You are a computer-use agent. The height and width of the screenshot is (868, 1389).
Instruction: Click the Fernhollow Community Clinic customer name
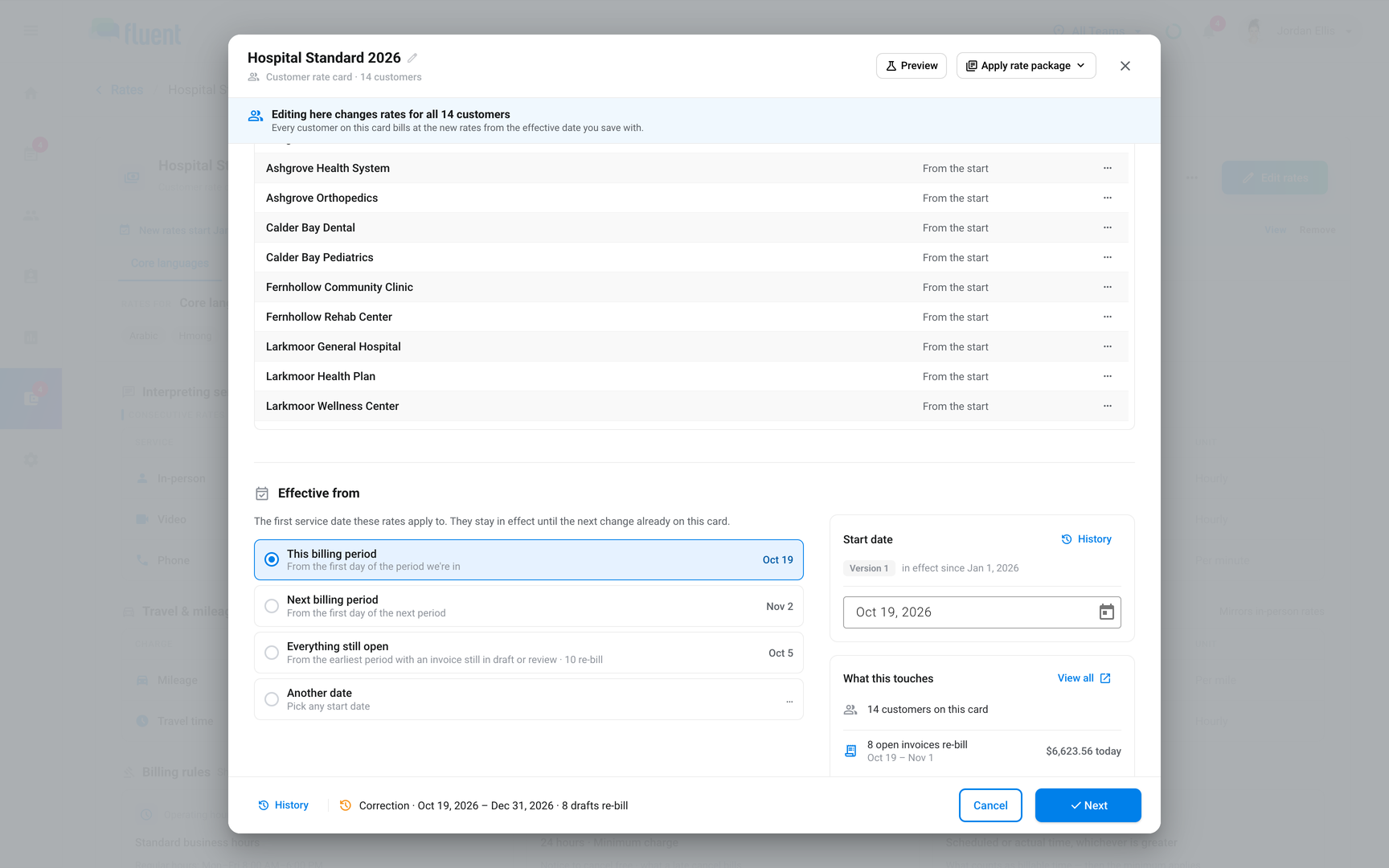[x=339, y=287]
